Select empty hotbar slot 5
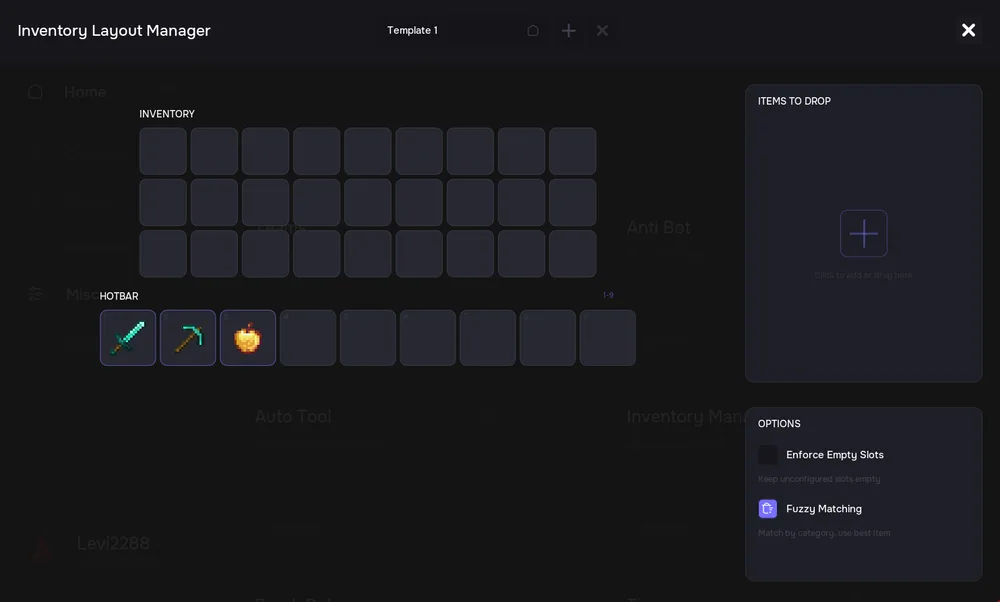Screen dimensions: 1000x602 coord(368,338)
